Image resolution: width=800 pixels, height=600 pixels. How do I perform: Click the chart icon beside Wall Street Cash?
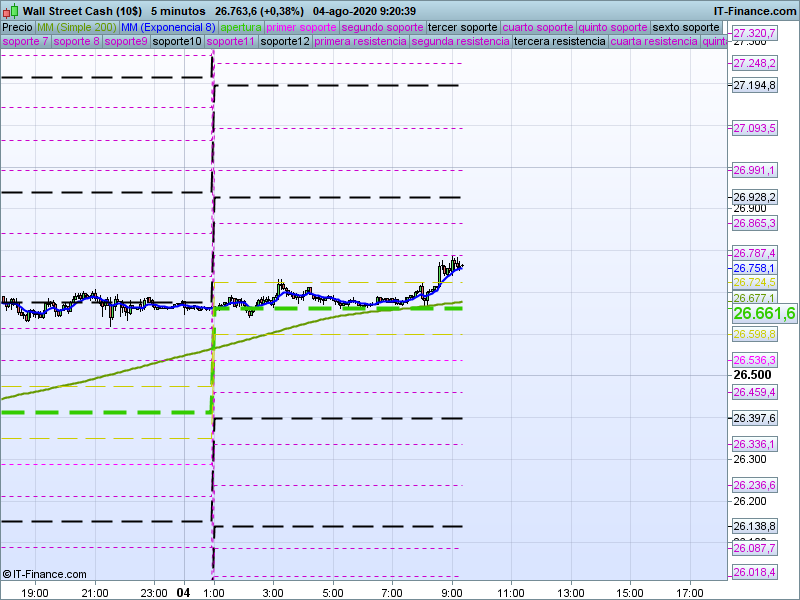[x=11, y=10]
